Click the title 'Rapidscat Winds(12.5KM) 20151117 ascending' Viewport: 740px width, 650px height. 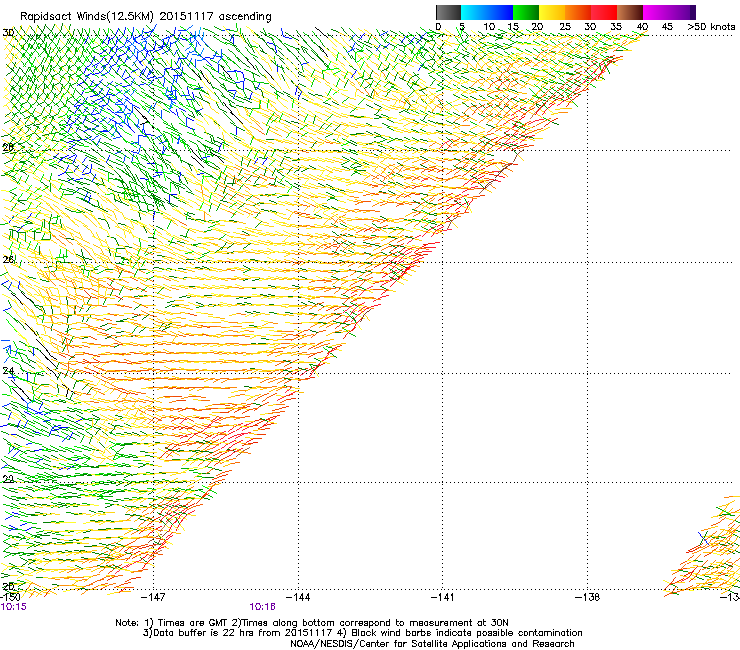coord(146,17)
